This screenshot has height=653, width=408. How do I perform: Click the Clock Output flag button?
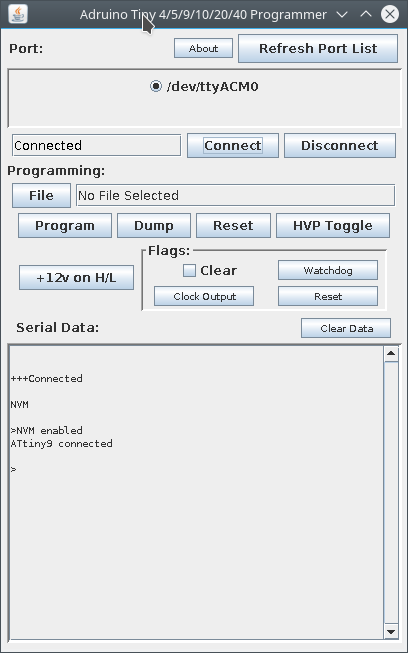[204, 296]
